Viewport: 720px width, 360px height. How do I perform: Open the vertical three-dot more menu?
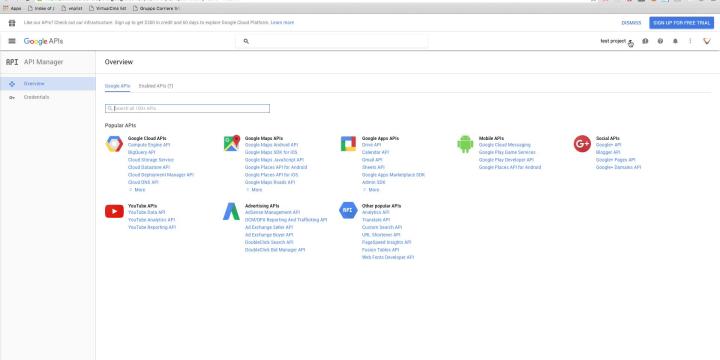point(690,41)
